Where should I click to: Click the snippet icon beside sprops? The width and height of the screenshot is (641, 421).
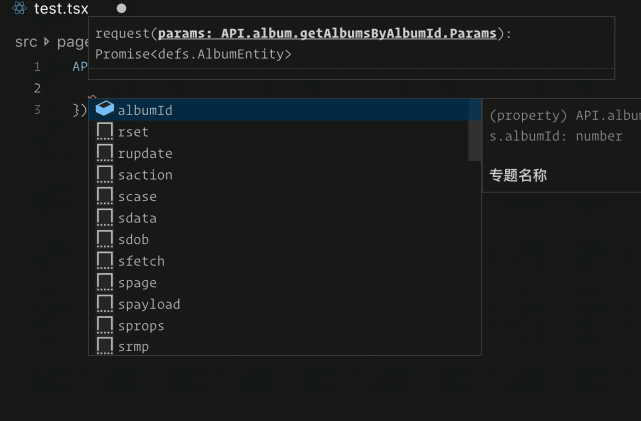(x=104, y=326)
